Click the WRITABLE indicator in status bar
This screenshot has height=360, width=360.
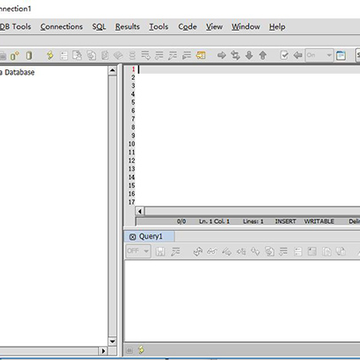pos(319,221)
